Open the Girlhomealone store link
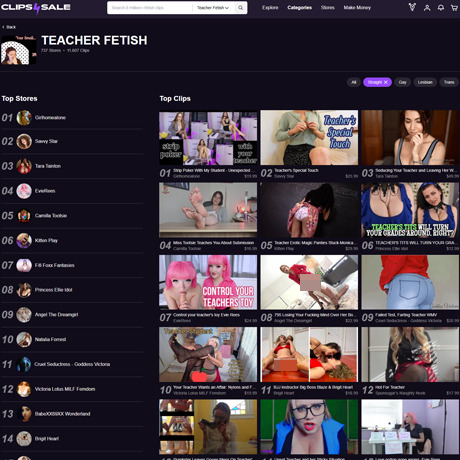Viewport: 460px width, 460px height. (x=50, y=118)
